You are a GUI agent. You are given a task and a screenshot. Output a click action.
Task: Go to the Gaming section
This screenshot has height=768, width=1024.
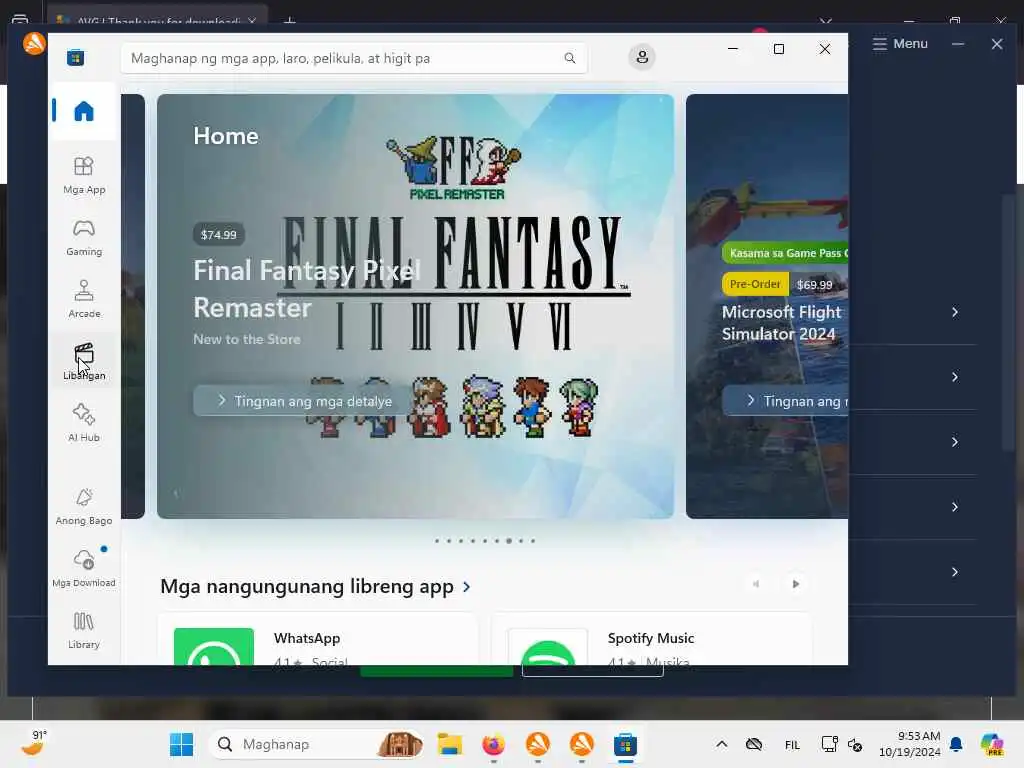click(x=84, y=238)
